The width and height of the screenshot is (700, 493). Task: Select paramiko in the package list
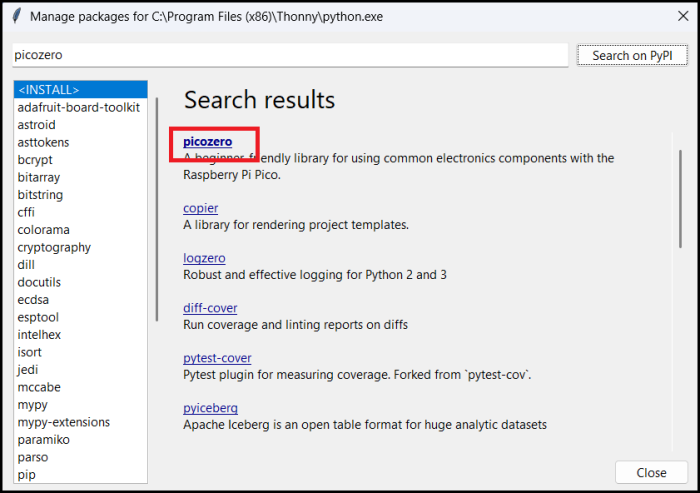(x=81, y=440)
